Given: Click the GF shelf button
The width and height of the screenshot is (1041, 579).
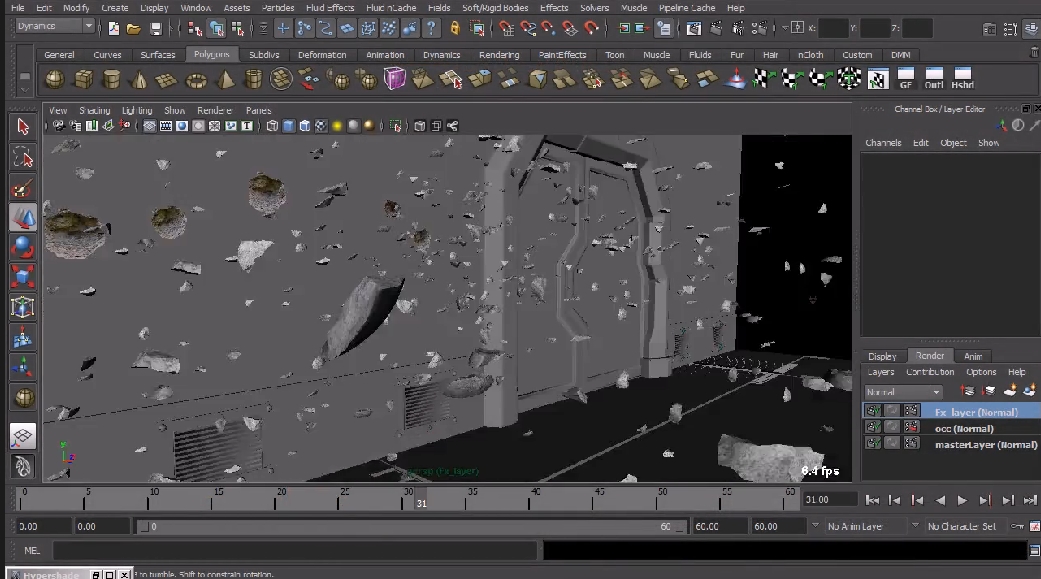Looking at the screenshot, I should pyautogui.click(x=906, y=78).
